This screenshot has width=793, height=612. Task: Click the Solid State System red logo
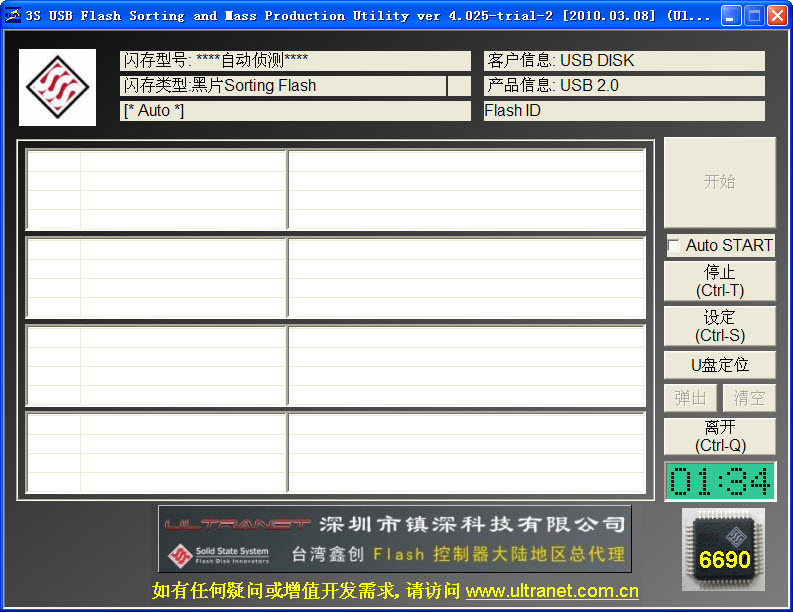click(x=58, y=87)
